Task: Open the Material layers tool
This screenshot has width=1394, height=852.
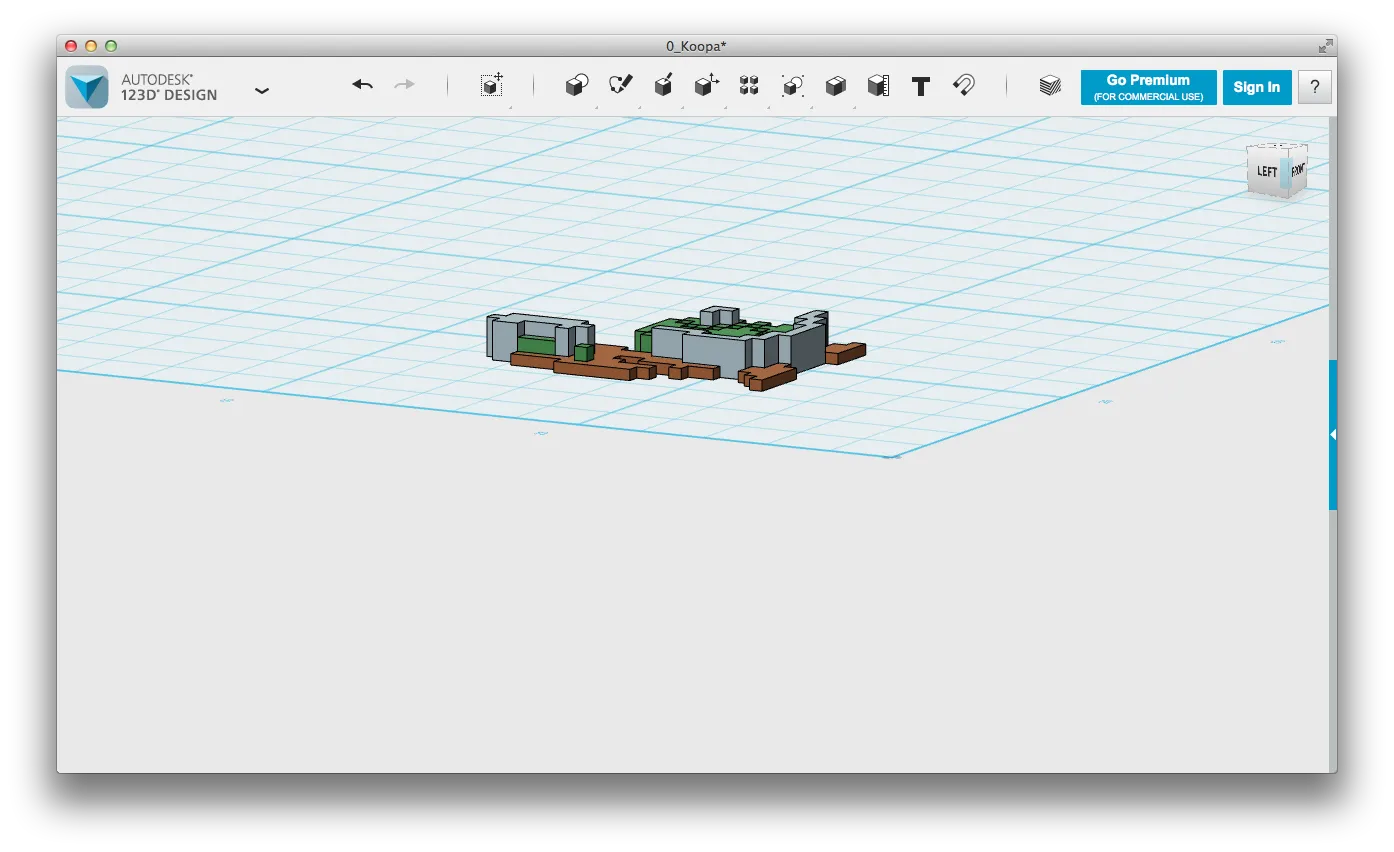Action: 1050,86
